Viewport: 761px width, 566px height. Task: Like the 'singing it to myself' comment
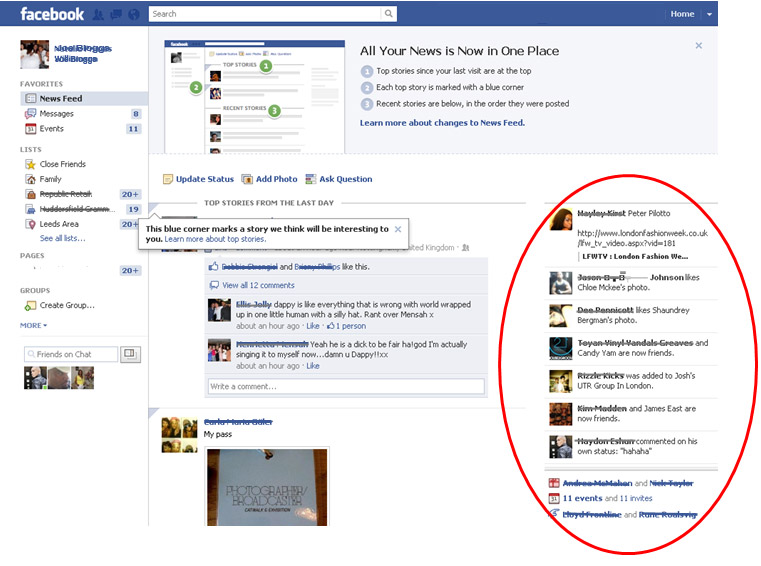point(313,366)
